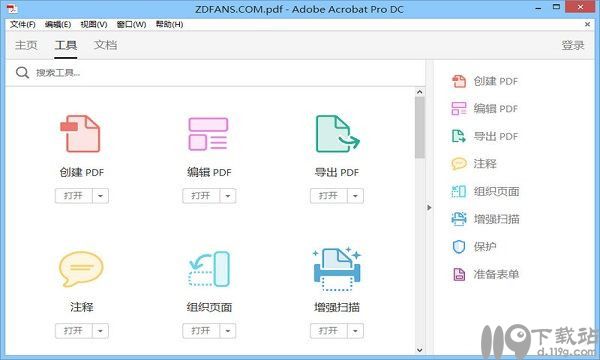Screen dimensions: 600x360
Task: Click 编辑 PDF label in right sidebar
Action: pos(496,109)
